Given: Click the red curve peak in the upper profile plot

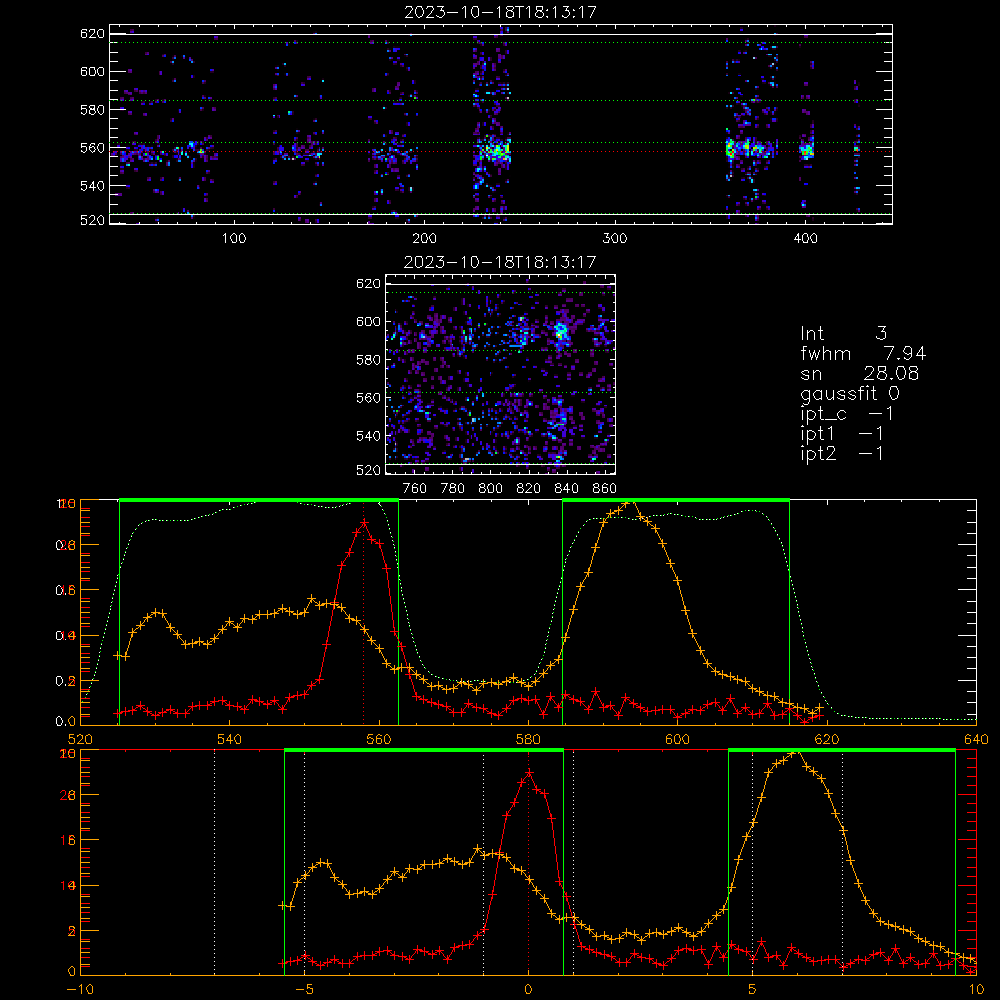Looking at the screenshot, I should point(364,523).
